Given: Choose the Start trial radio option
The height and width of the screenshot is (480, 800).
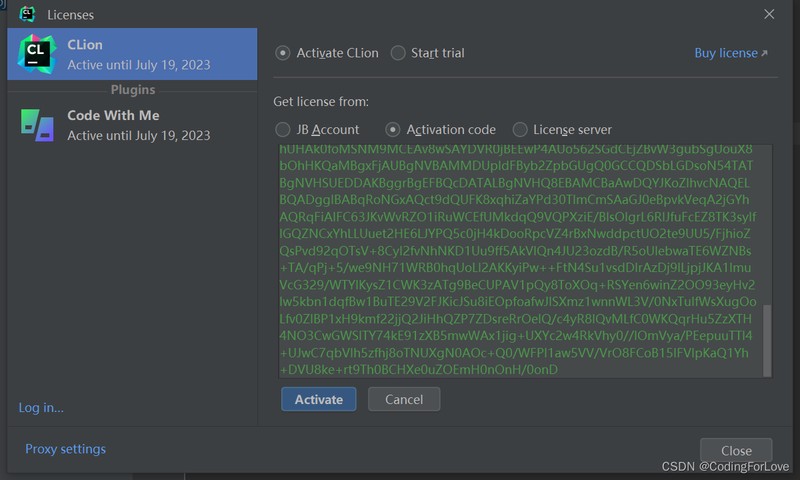Looking at the screenshot, I should 398,53.
